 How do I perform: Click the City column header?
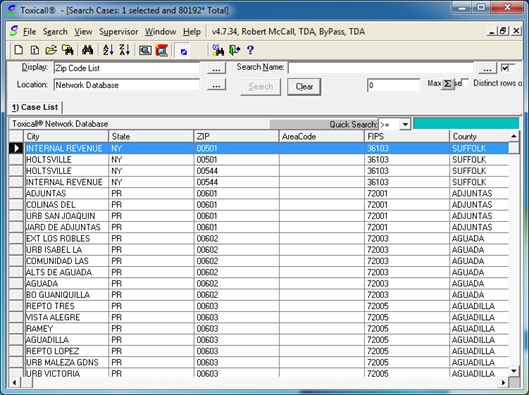pyautogui.click(x=66, y=137)
